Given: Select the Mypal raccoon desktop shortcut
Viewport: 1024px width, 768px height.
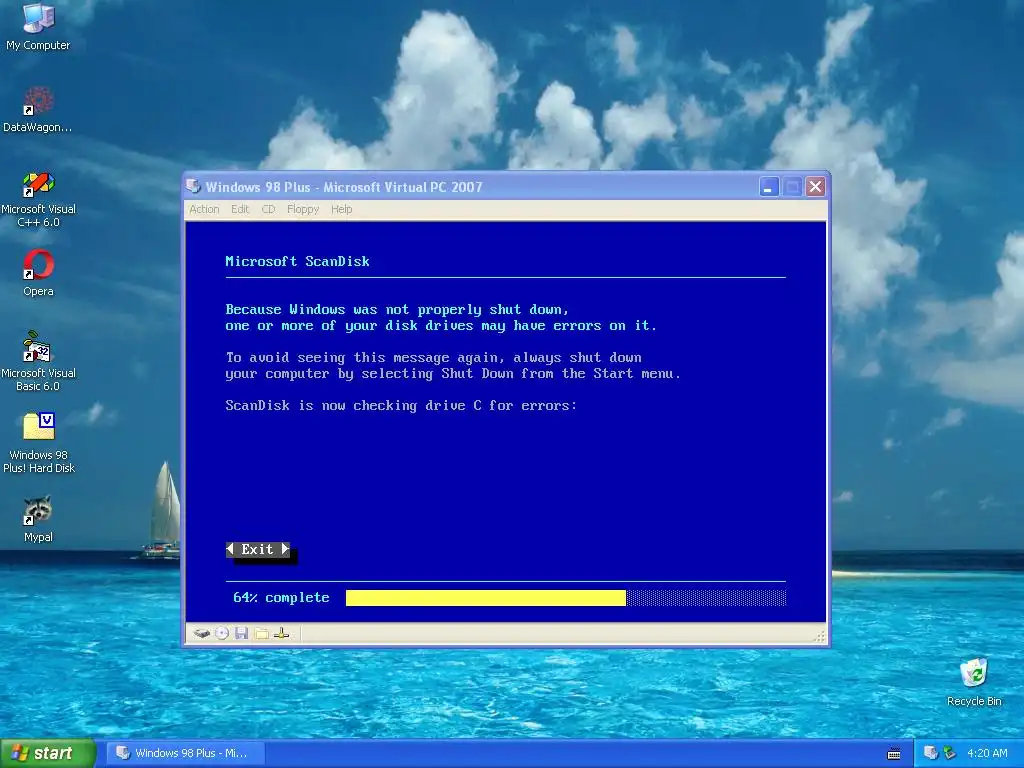Looking at the screenshot, I should tap(38, 519).
